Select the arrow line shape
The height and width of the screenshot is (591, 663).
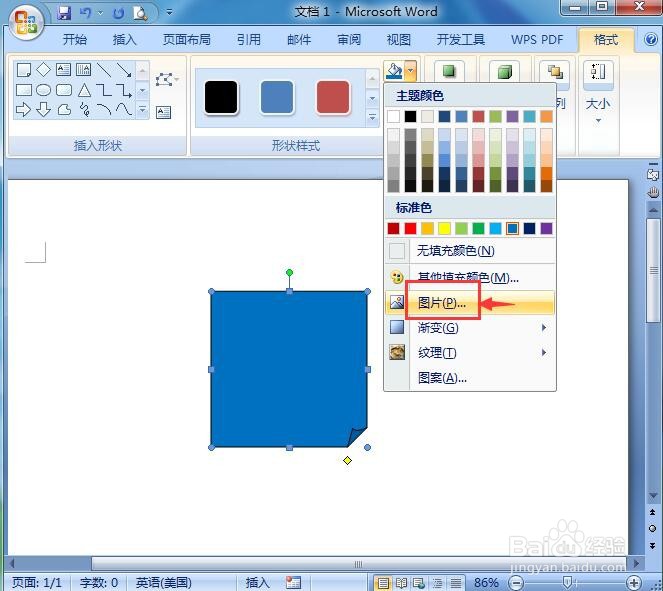124,70
